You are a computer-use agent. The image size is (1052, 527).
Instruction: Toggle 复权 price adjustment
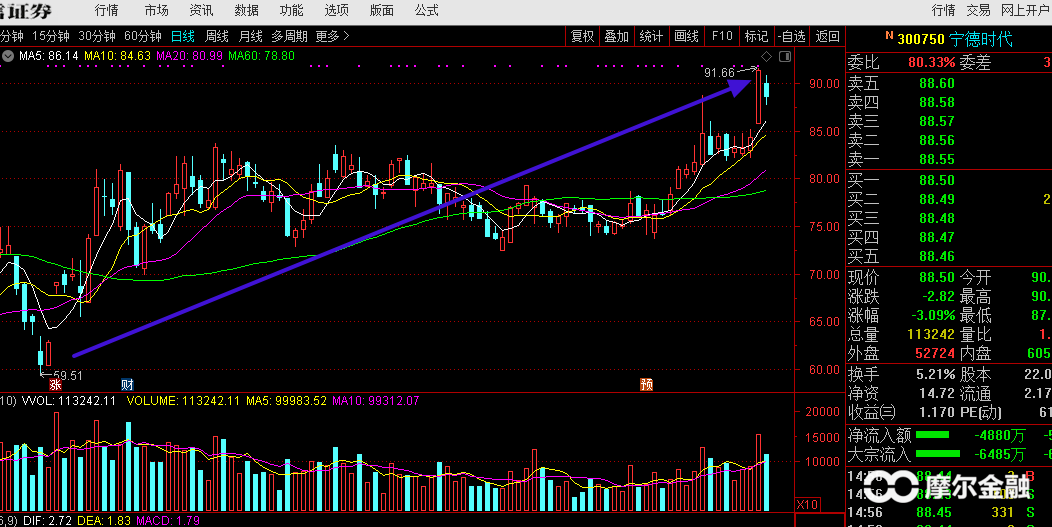[x=582, y=36]
